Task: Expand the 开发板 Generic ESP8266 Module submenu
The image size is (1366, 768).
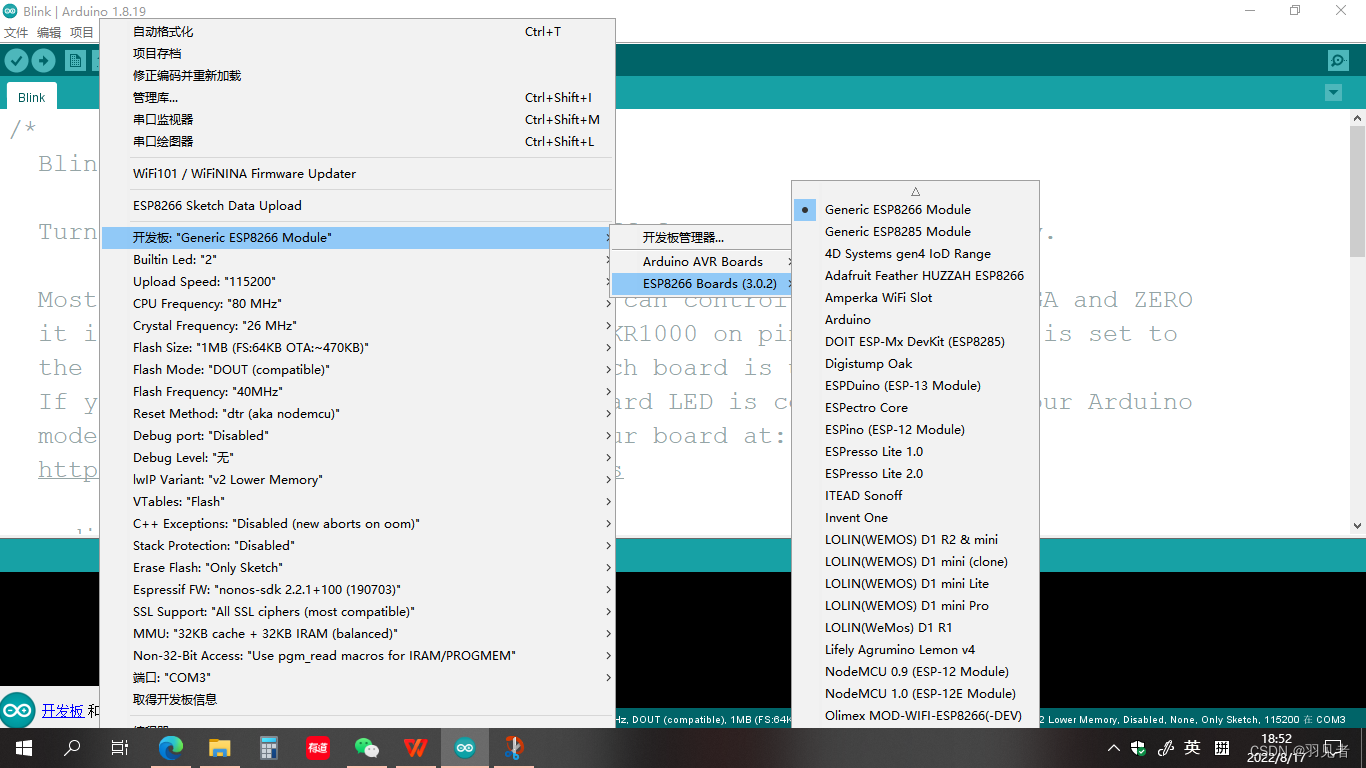Action: coord(358,238)
